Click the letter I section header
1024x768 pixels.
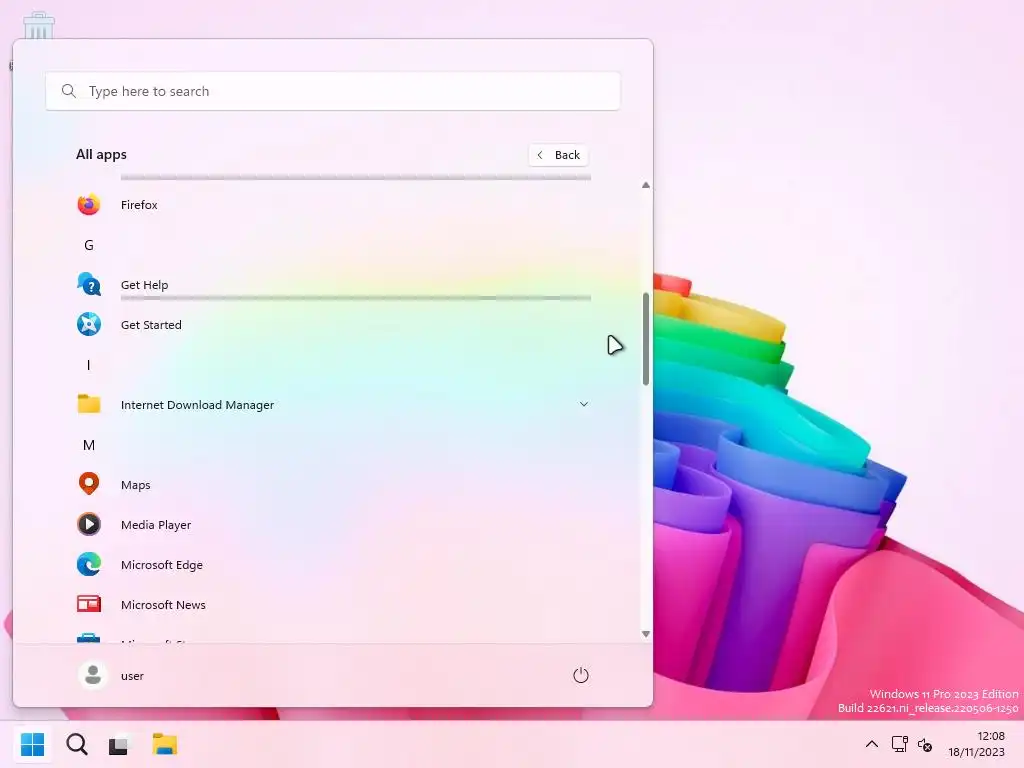89,365
